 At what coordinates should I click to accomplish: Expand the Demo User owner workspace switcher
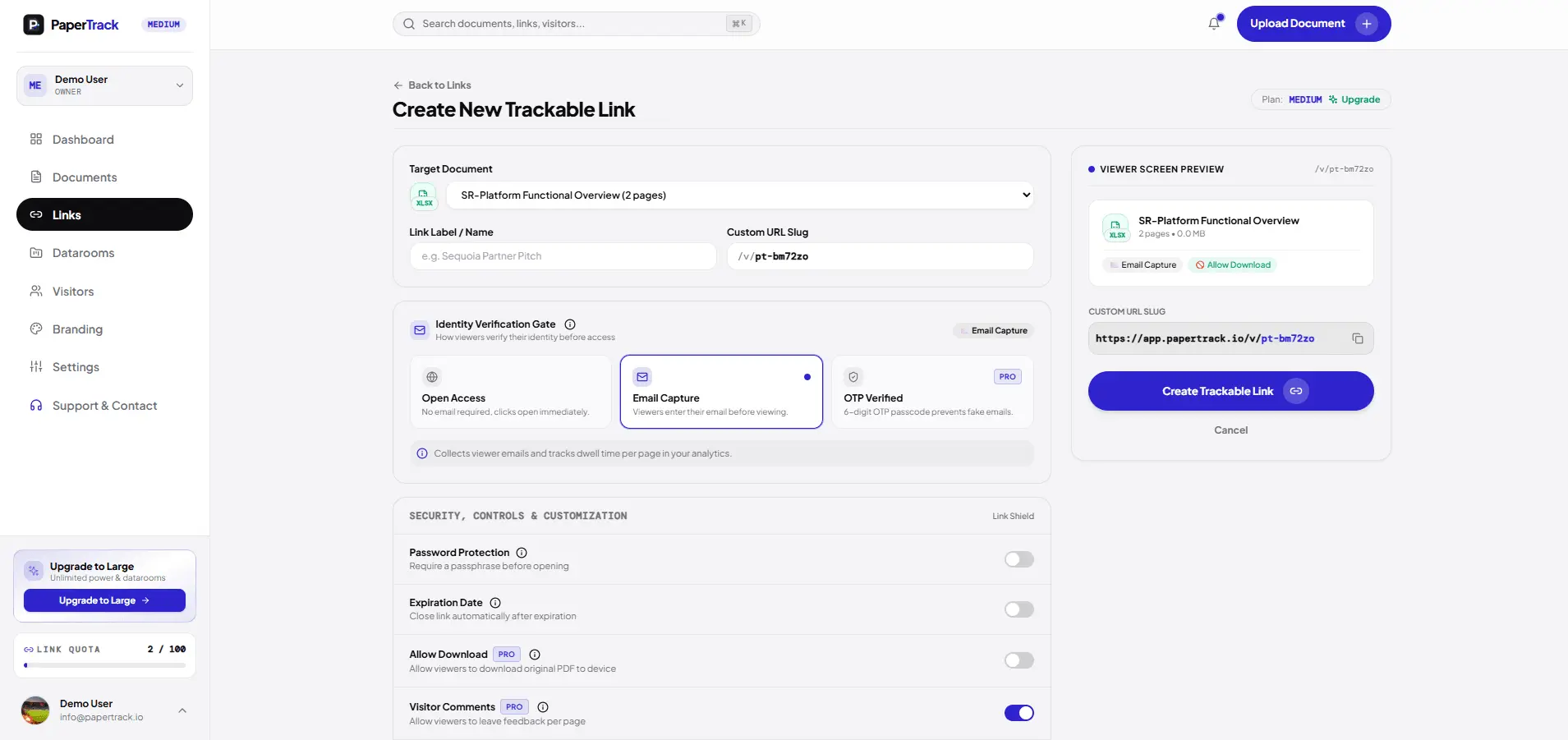pos(104,85)
